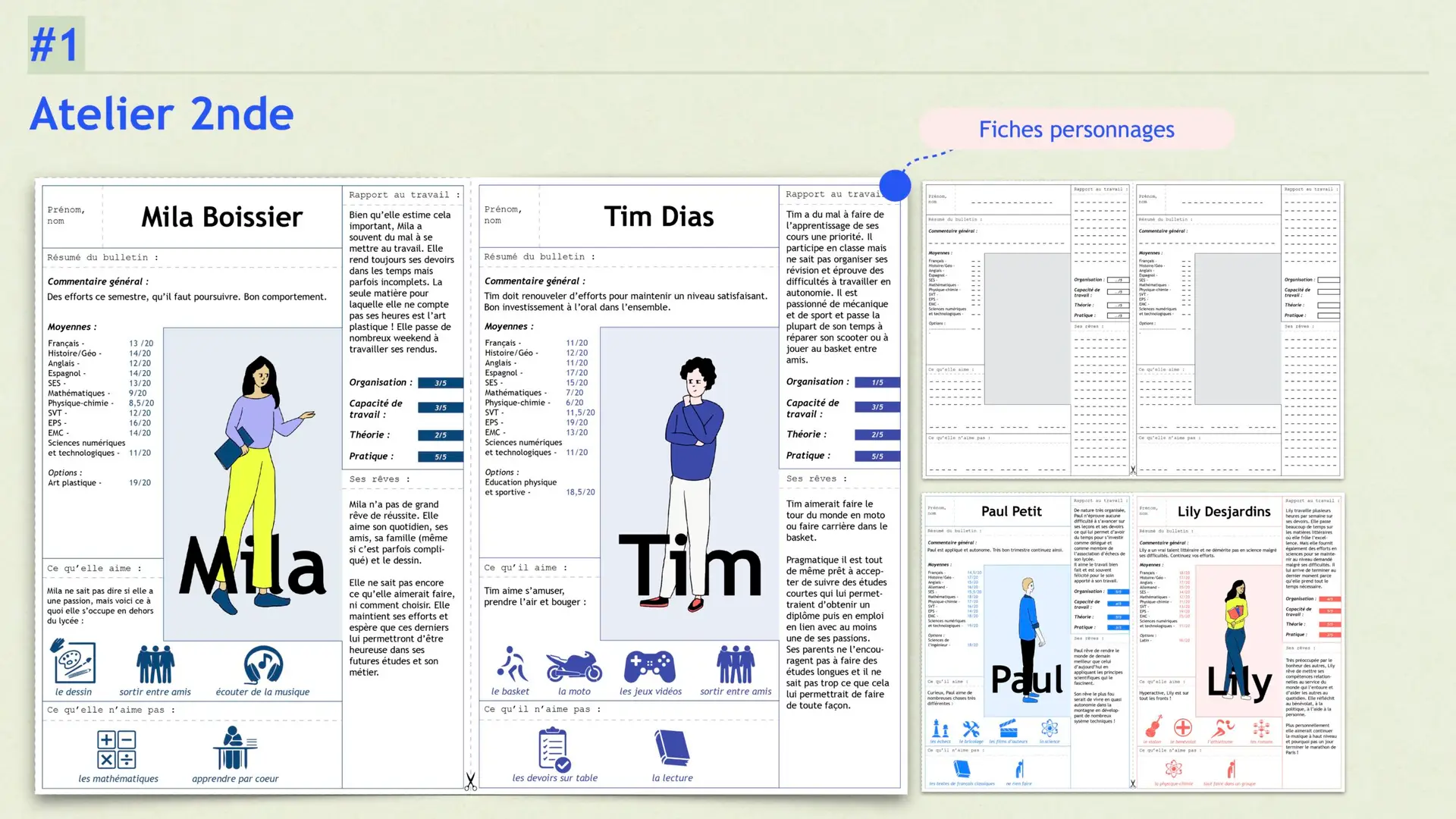Click the 'Fiches personnages' label
This screenshot has width=1456, height=819.
tap(1076, 130)
